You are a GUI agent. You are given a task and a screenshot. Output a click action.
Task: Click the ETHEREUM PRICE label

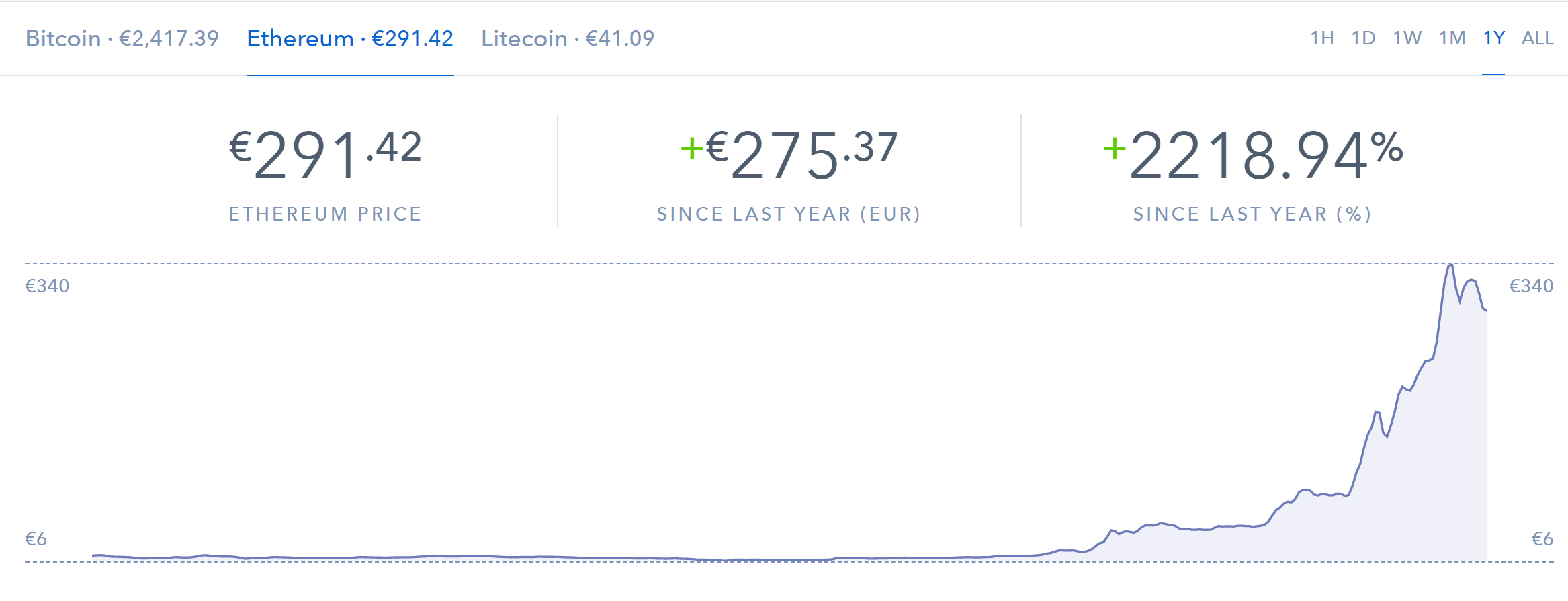pyautogui.click(x=326, y=214)
